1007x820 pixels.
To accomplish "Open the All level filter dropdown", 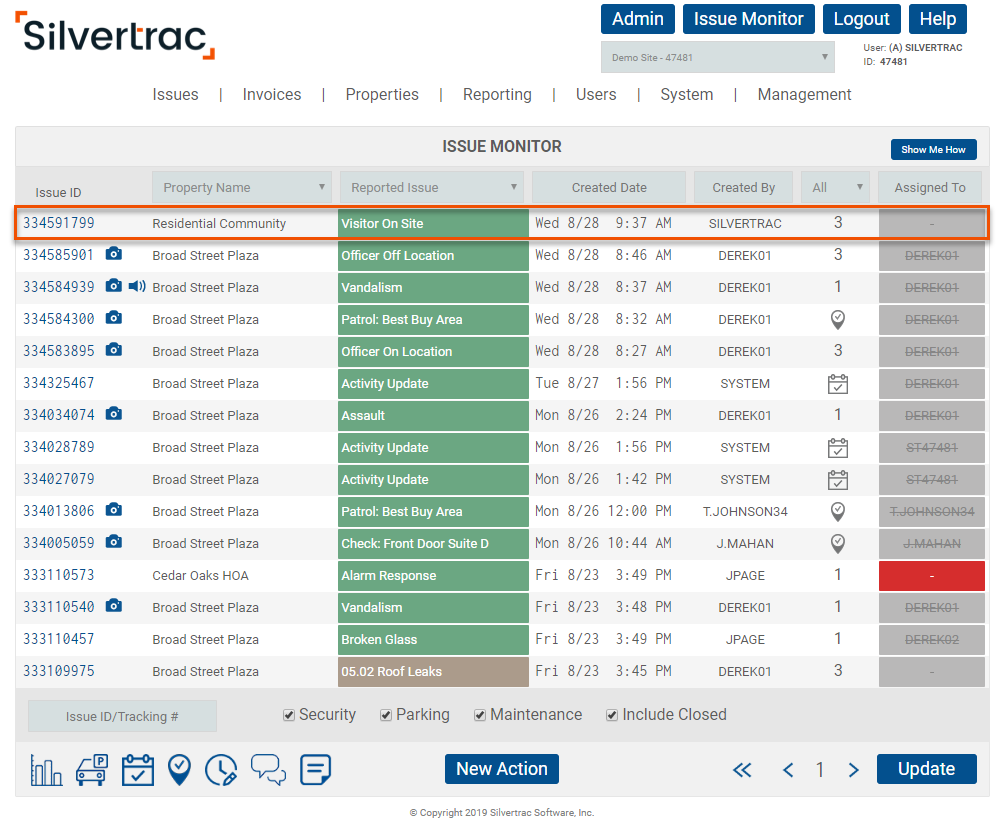I will point(835,188).
